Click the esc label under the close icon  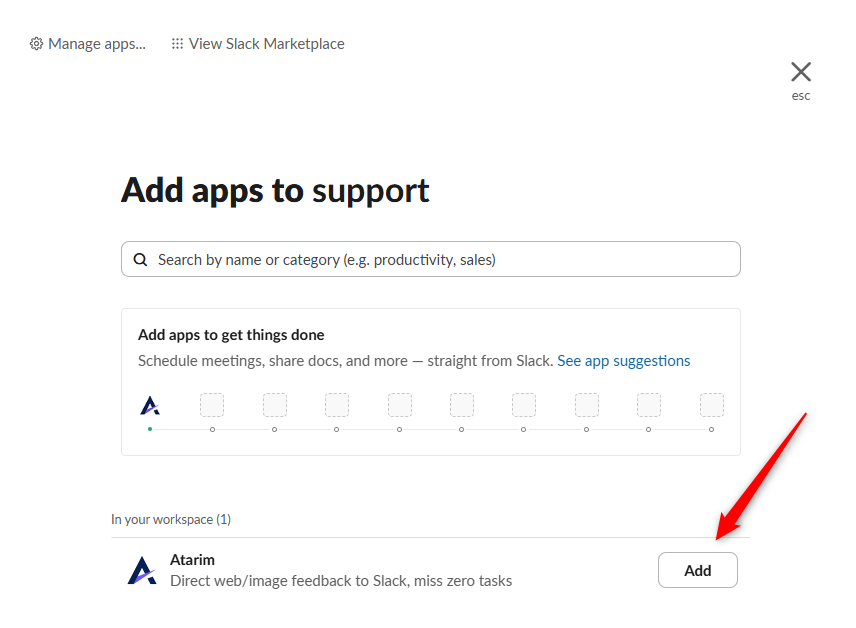(801, 96)
